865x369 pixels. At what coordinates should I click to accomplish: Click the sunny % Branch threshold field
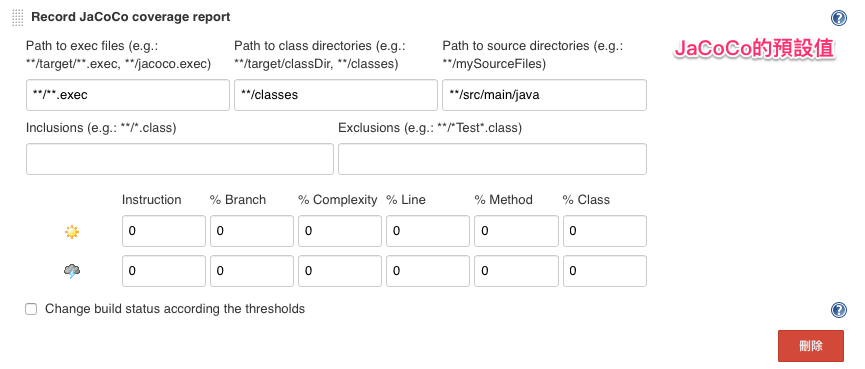click(252, 231)
